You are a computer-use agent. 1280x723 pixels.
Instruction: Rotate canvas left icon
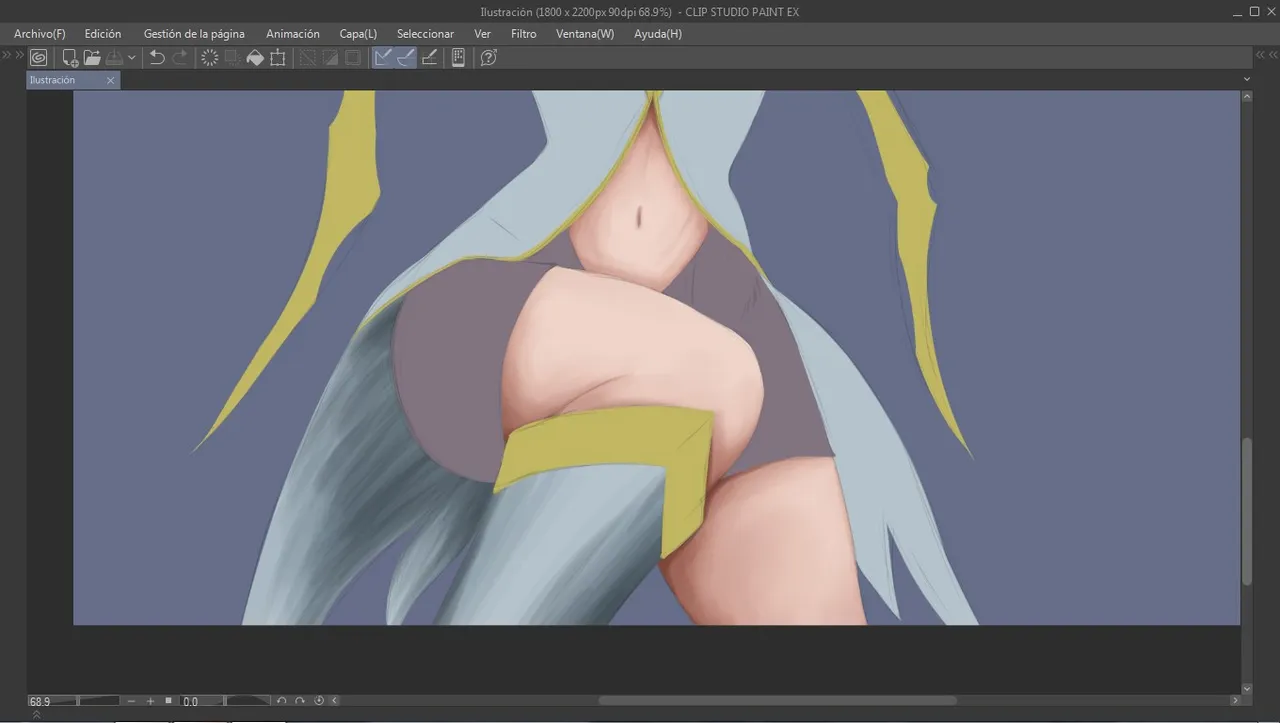[x=282, y=701]
